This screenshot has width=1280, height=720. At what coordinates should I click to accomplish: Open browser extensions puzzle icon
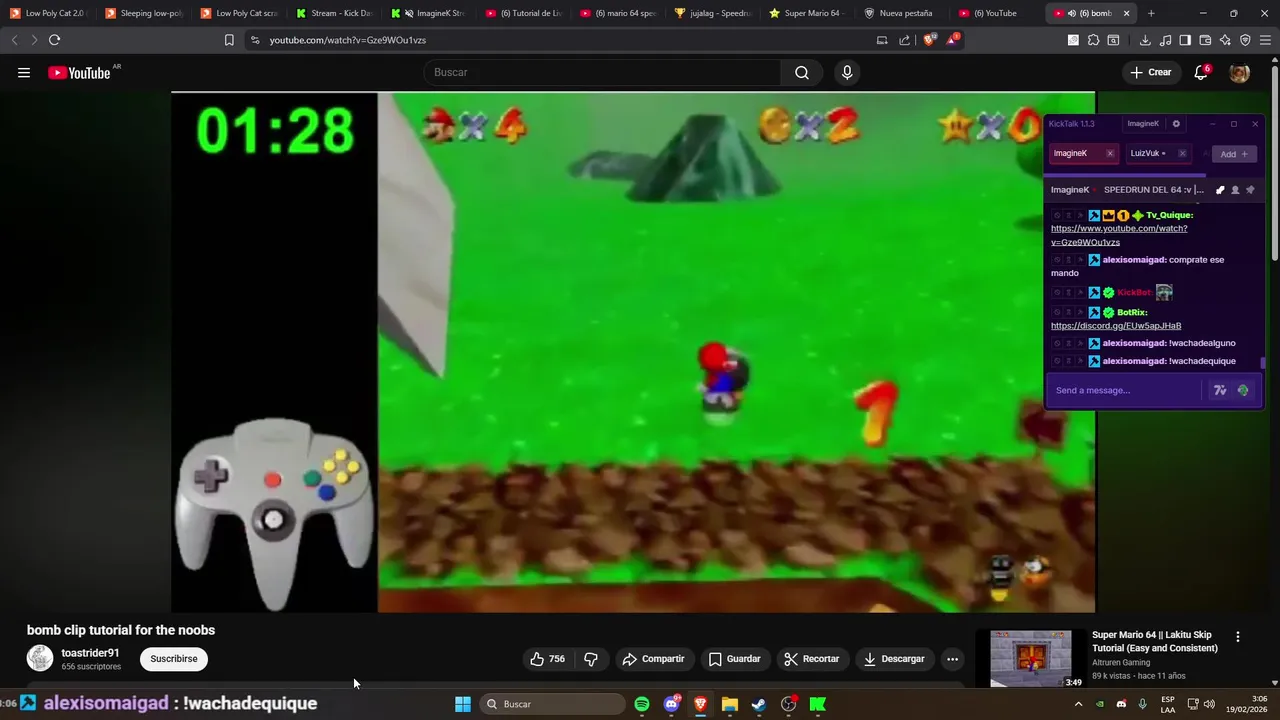[x=1093, y=40]
